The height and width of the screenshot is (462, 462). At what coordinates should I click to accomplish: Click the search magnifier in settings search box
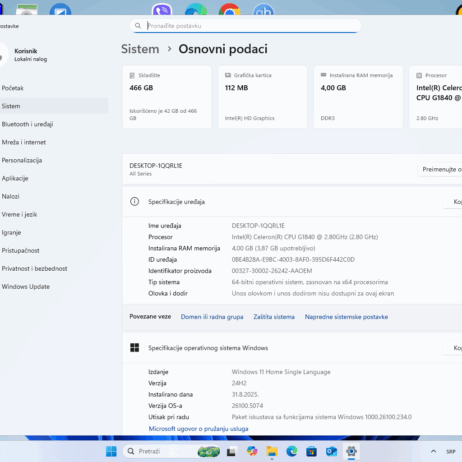138,26
